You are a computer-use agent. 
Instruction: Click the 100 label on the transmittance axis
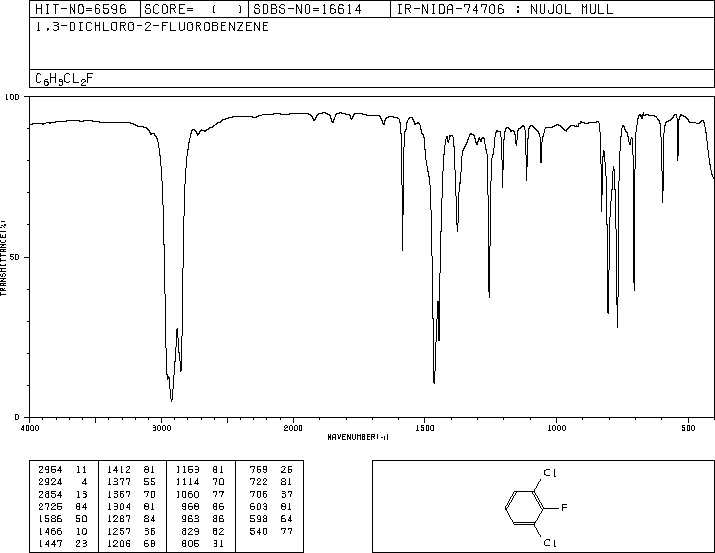coord(12,97)
